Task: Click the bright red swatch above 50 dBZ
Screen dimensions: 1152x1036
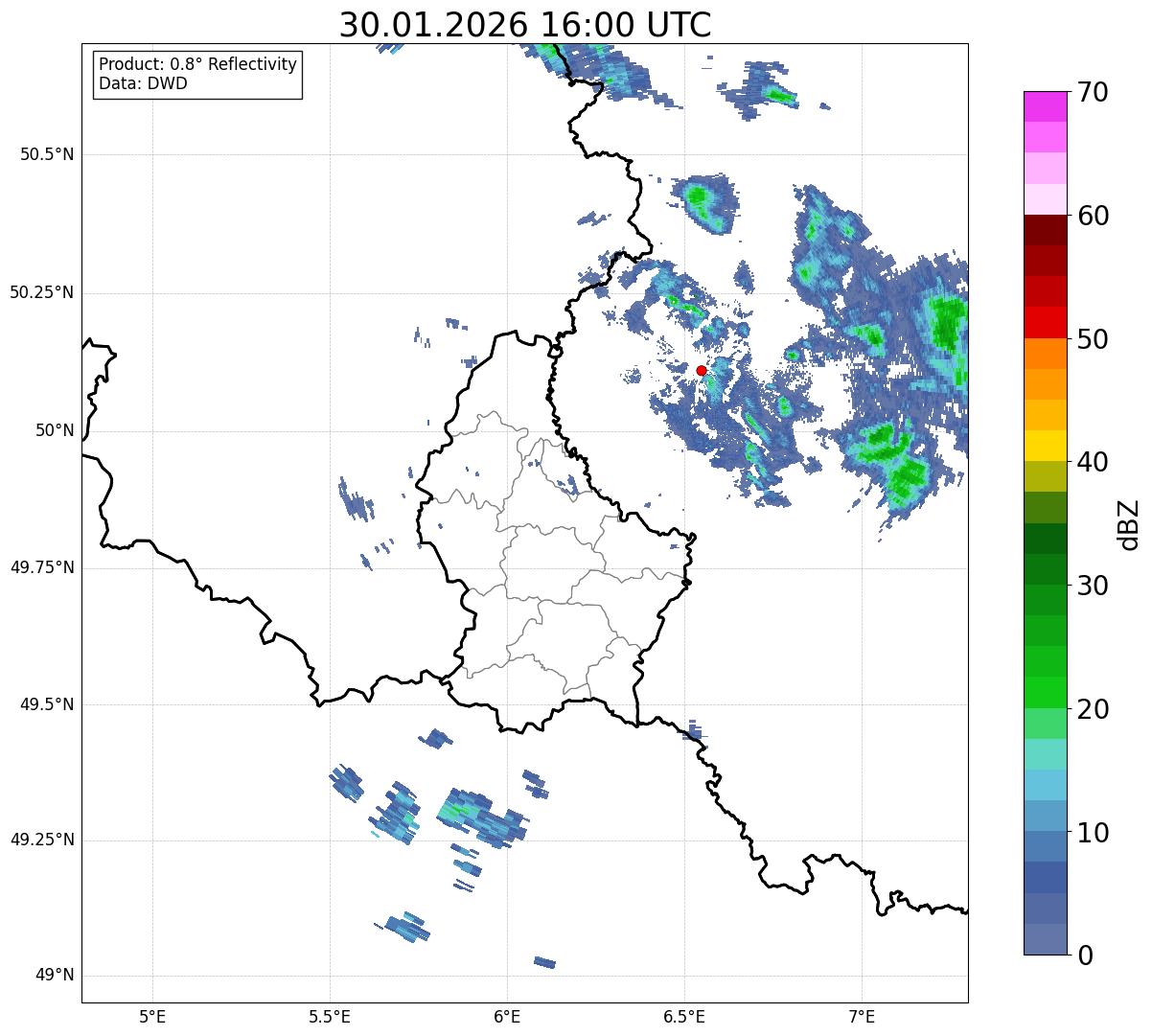Action: [1046, 323]
